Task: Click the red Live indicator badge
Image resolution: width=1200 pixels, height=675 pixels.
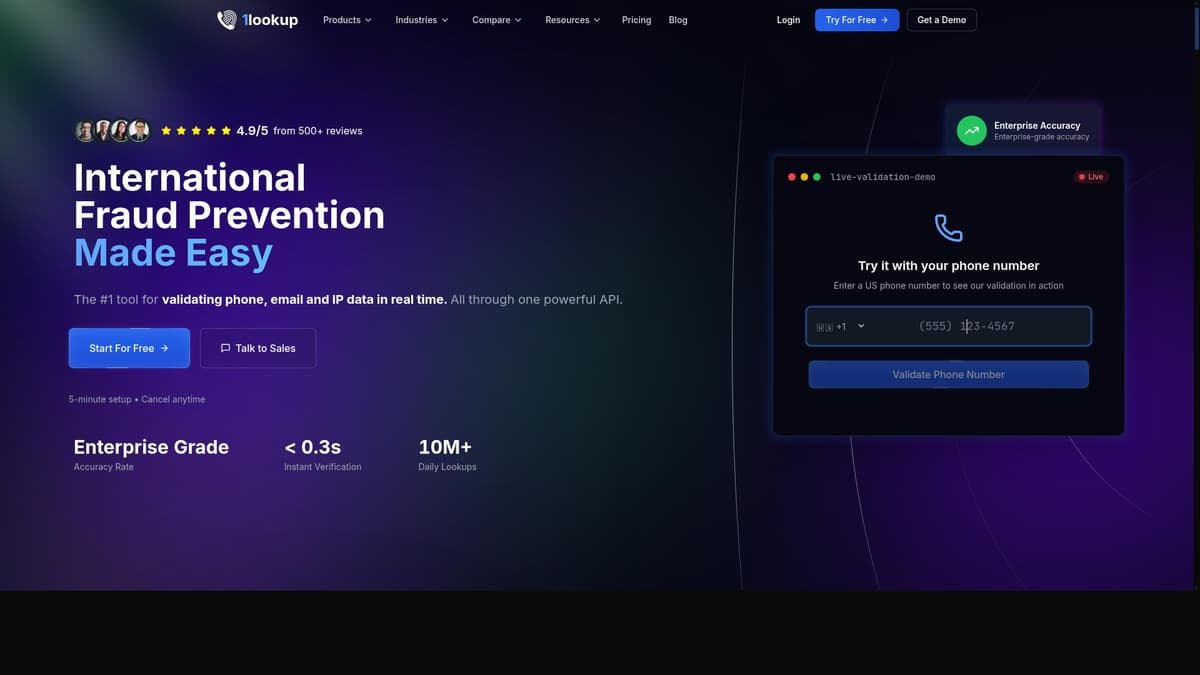Action: point(1090,177)
